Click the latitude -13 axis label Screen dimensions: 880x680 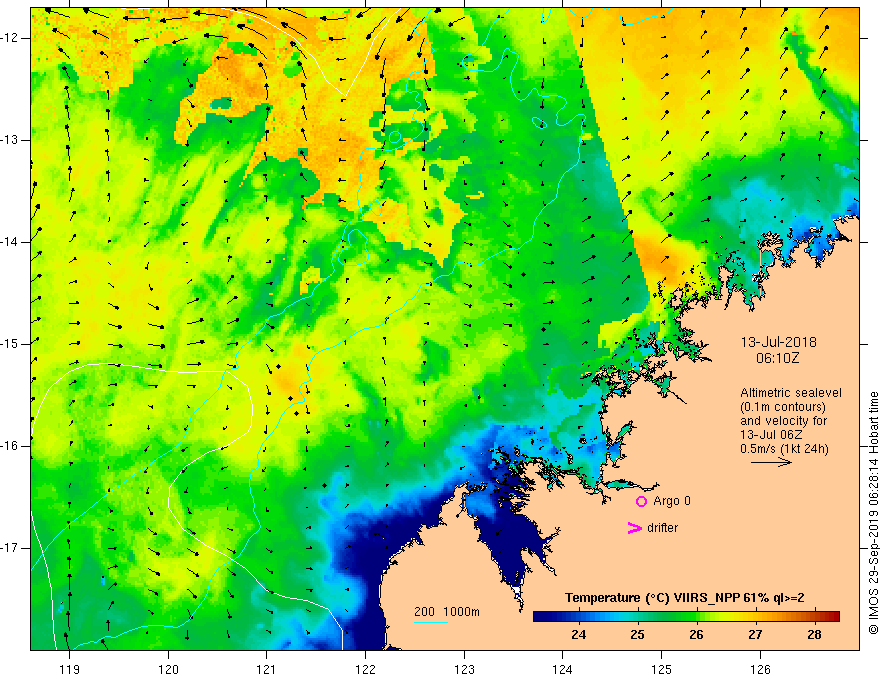[10, 140]
